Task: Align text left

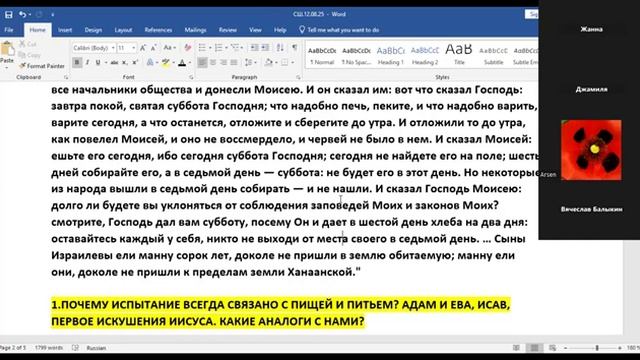Action: (x=202, y=62)
